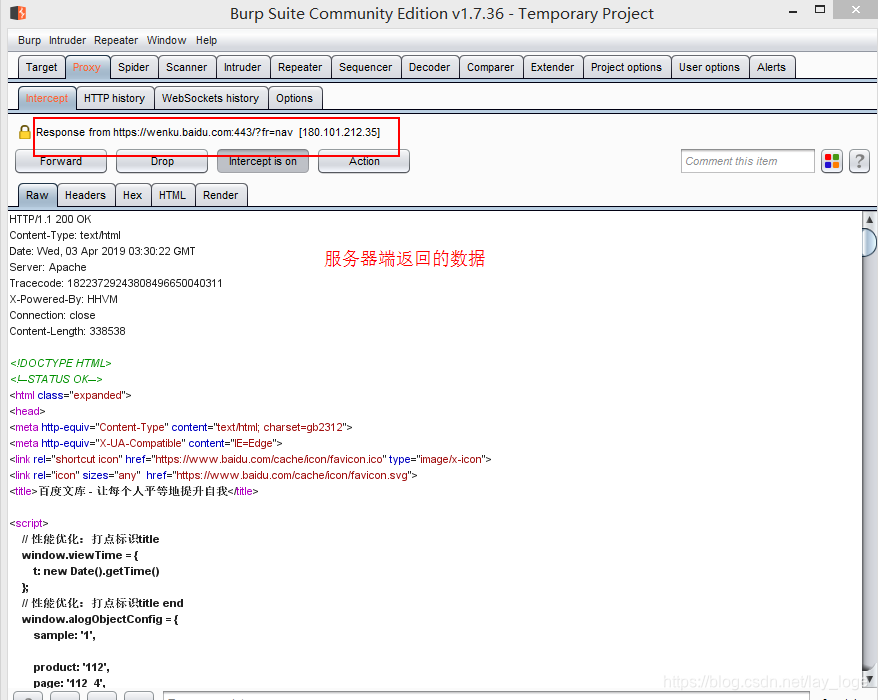Switch to the Comparer tab
Screen dimensions: 878x700
pyautogui.click(x=491, y=67)
